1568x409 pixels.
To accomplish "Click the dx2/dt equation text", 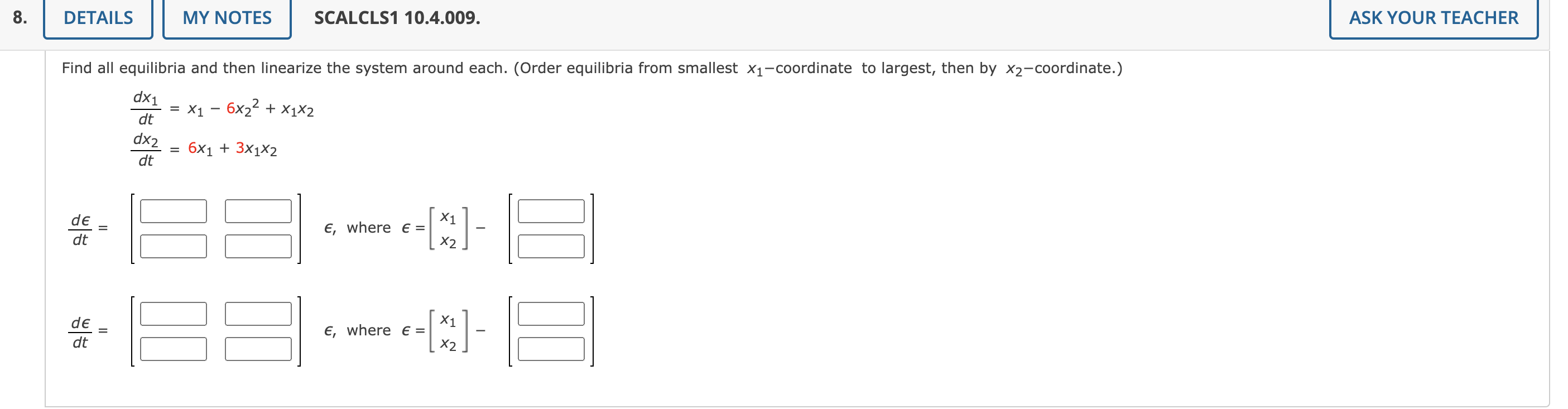I will pyautogui.click(x=204, y=149).
